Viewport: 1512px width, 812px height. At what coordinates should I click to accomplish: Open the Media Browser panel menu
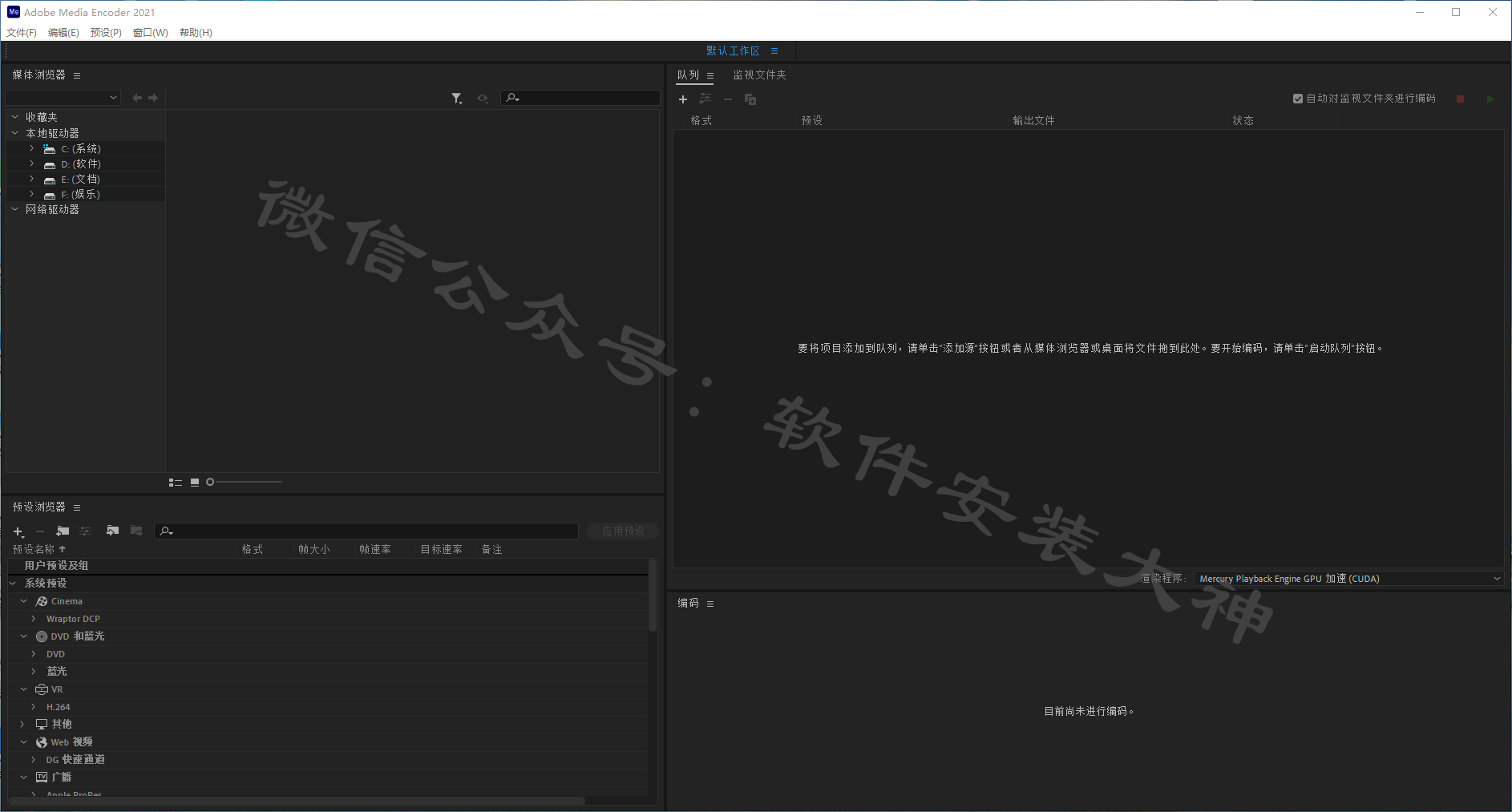[x=77, y=75]
